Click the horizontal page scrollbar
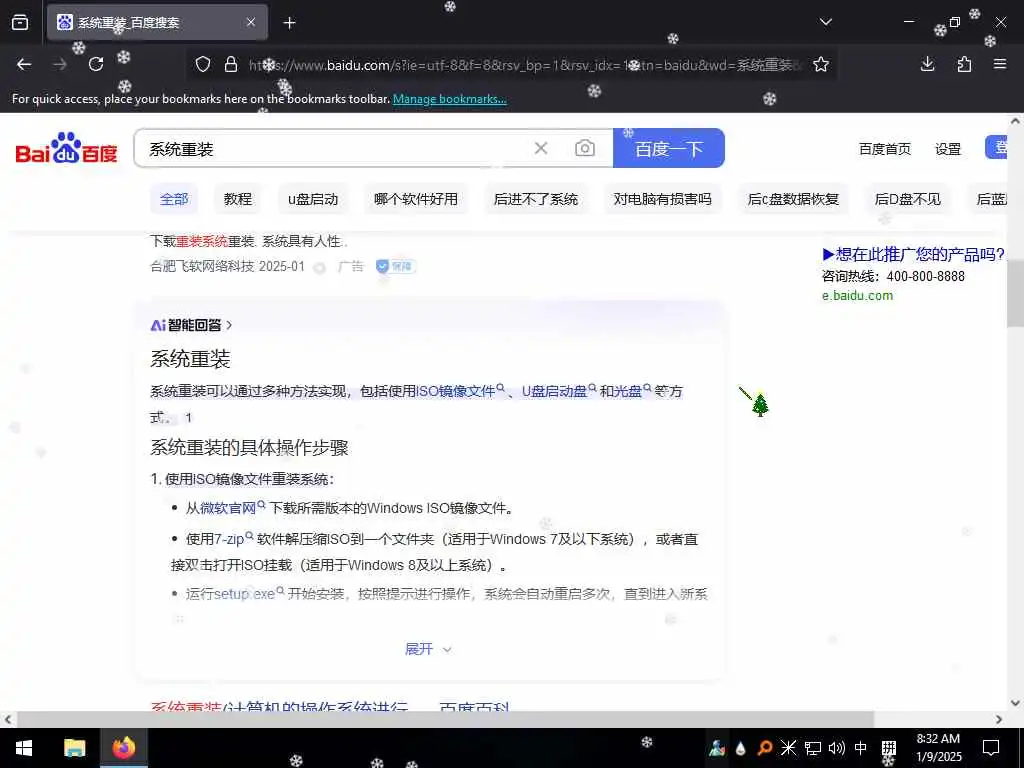This screenshot has width=1024, height=768. click(446, 719)
